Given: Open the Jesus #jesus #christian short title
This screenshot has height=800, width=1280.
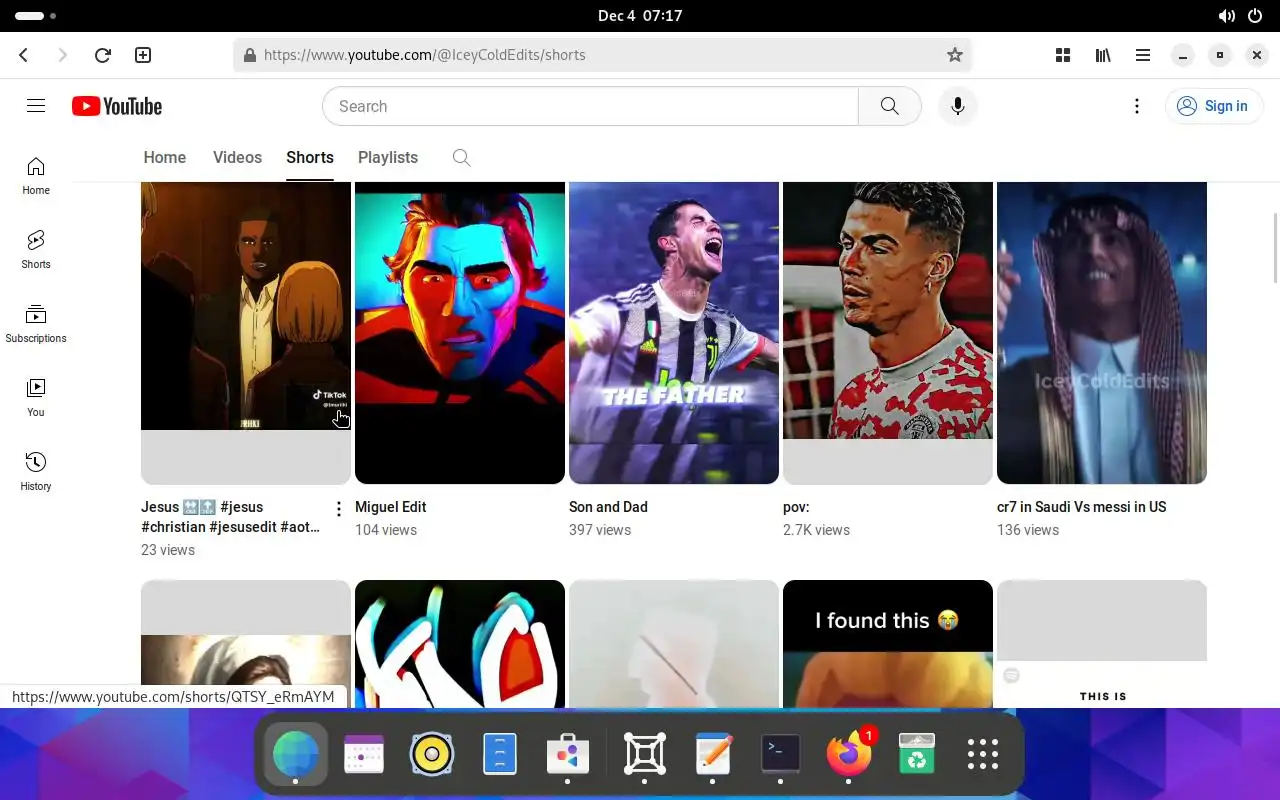Looking at the screenshot, I should tap(231, 517).
